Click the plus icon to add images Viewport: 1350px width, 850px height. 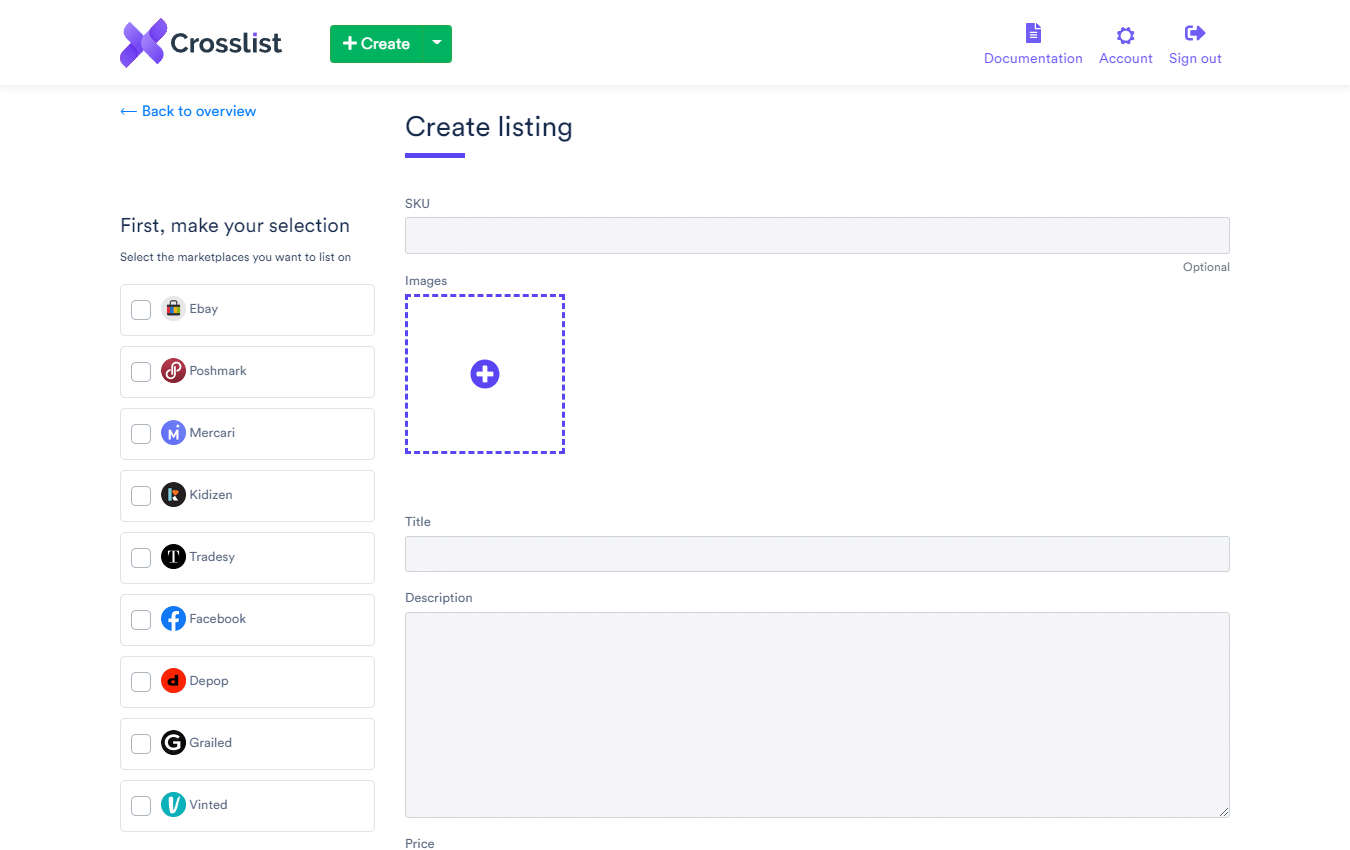coord(485,374)
